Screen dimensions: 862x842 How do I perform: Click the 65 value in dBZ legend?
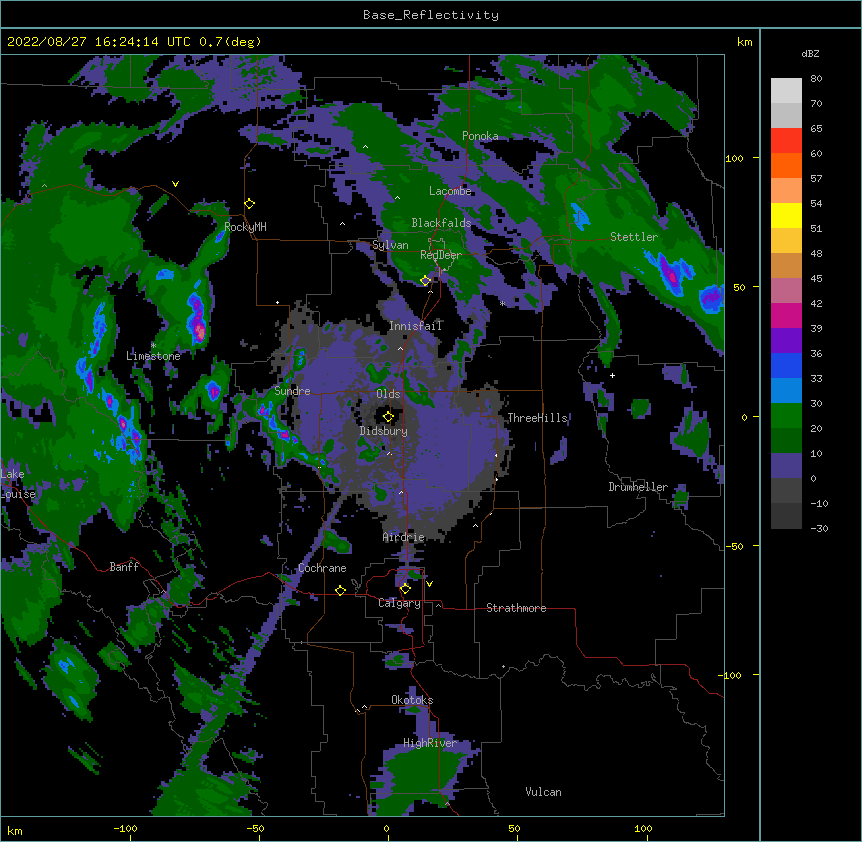coord(816,129)
